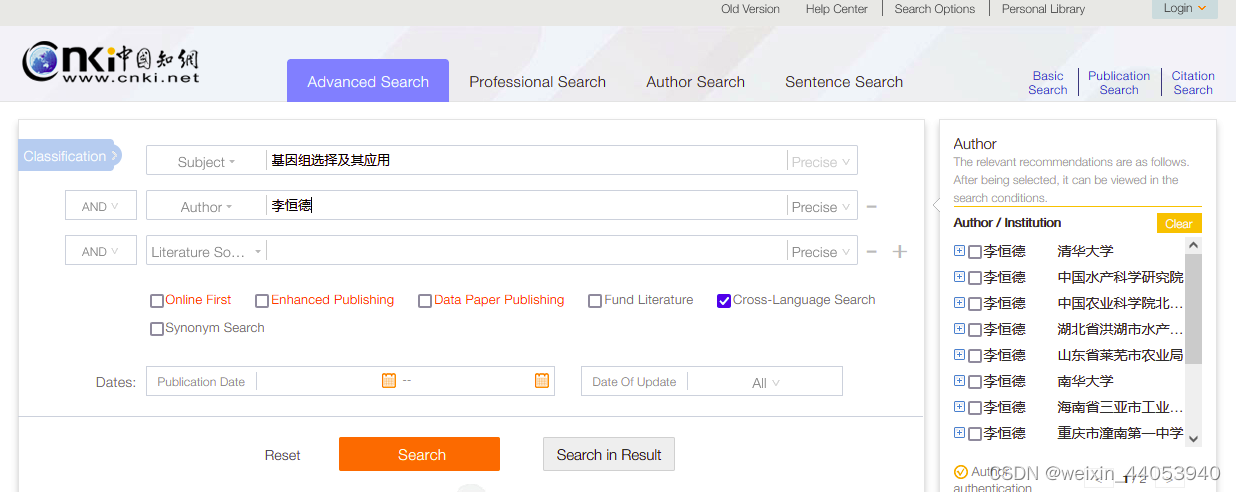Go to Citation Search
The image size is (1236, 492).
tap(1193, 82)
